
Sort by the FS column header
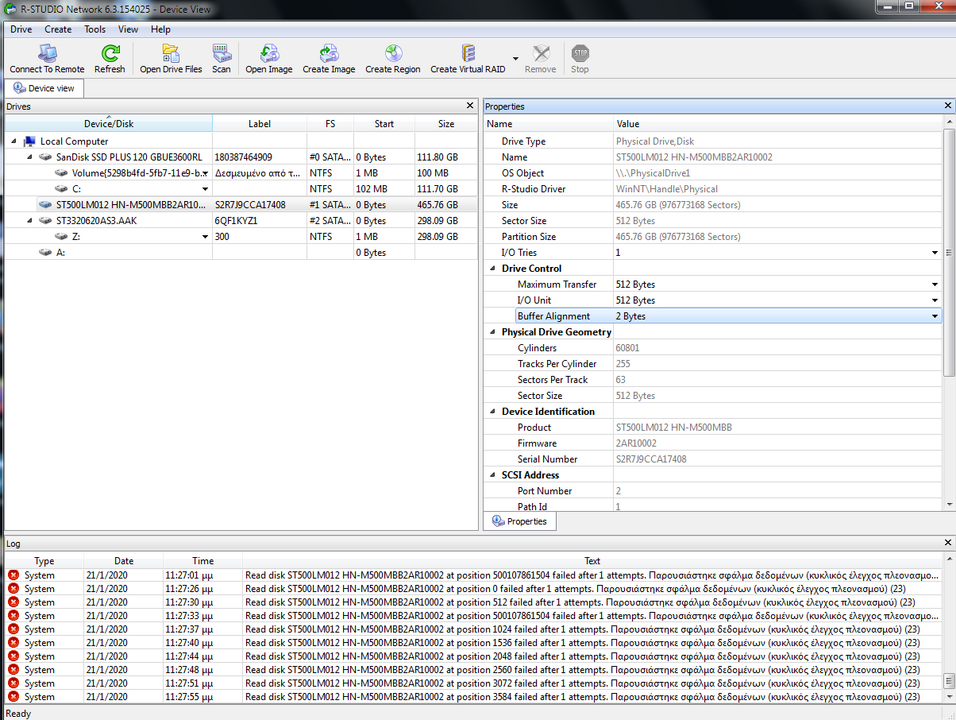(x=330, y=124)
